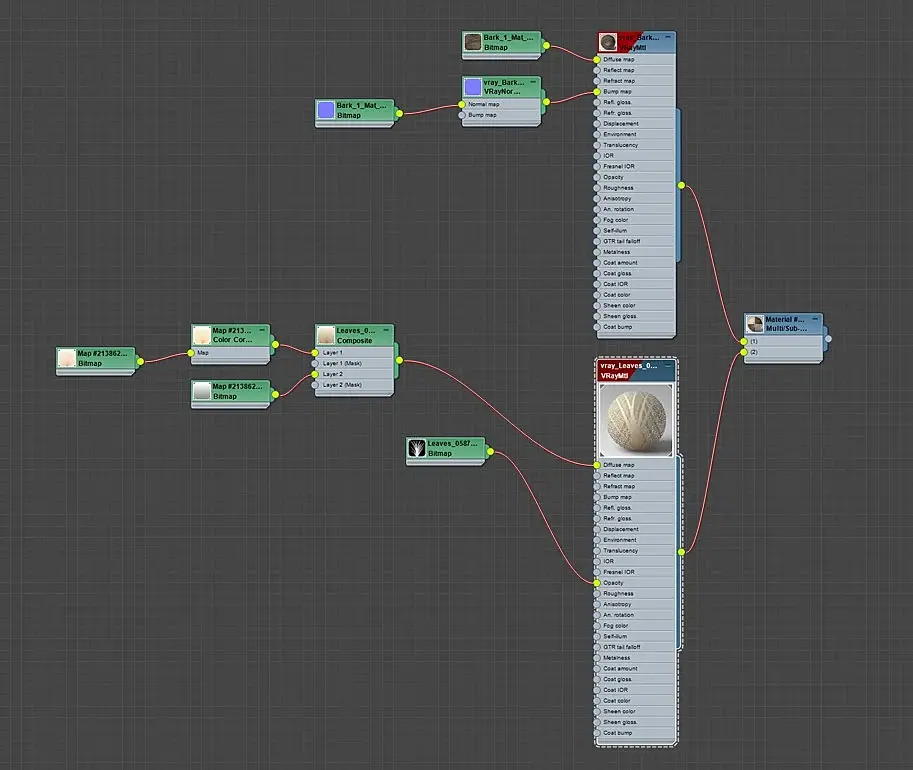Click the Map input slot on Color Cor node
913x770 pixels.
coord(231,353)
